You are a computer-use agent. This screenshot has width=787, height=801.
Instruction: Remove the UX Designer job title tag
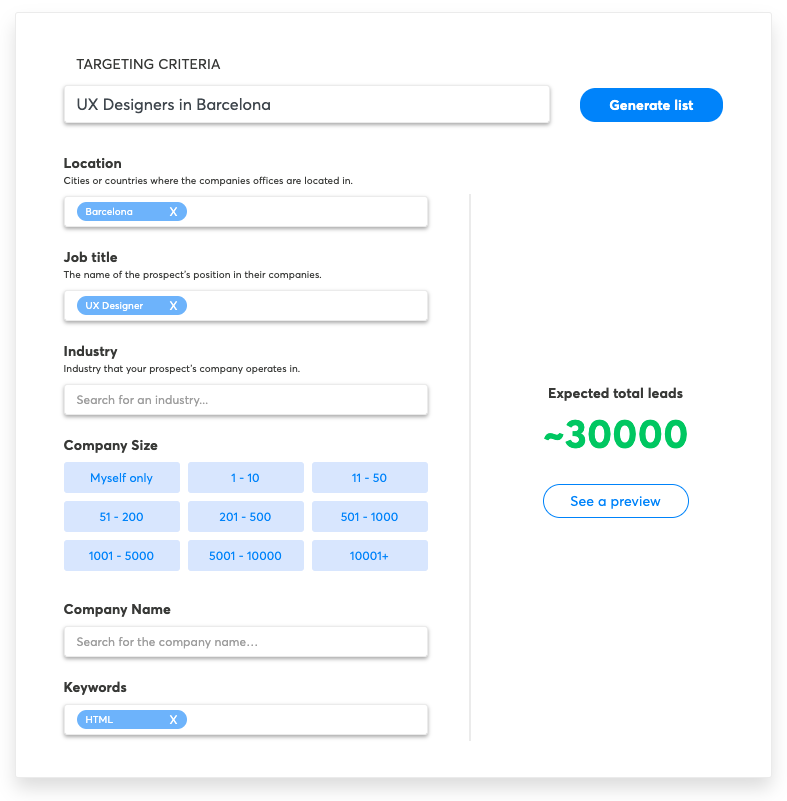tap(173, 305)
